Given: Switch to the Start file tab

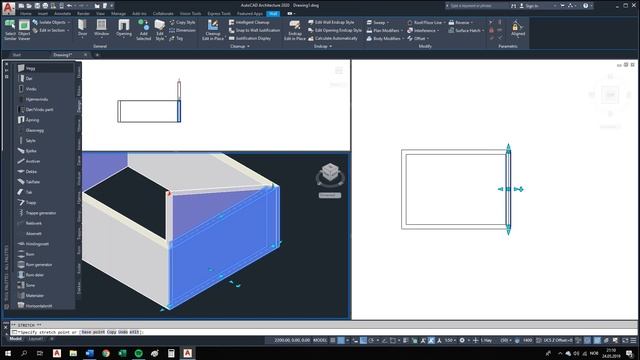Looking at the screenshot, I should pos(17,55).
